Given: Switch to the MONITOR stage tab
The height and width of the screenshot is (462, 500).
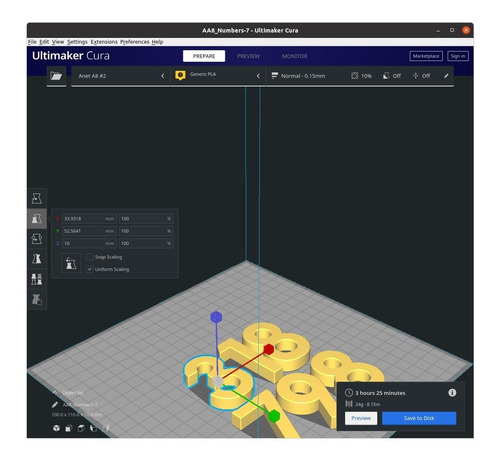Looking at the screenshot, I should [x=295, y=56].
